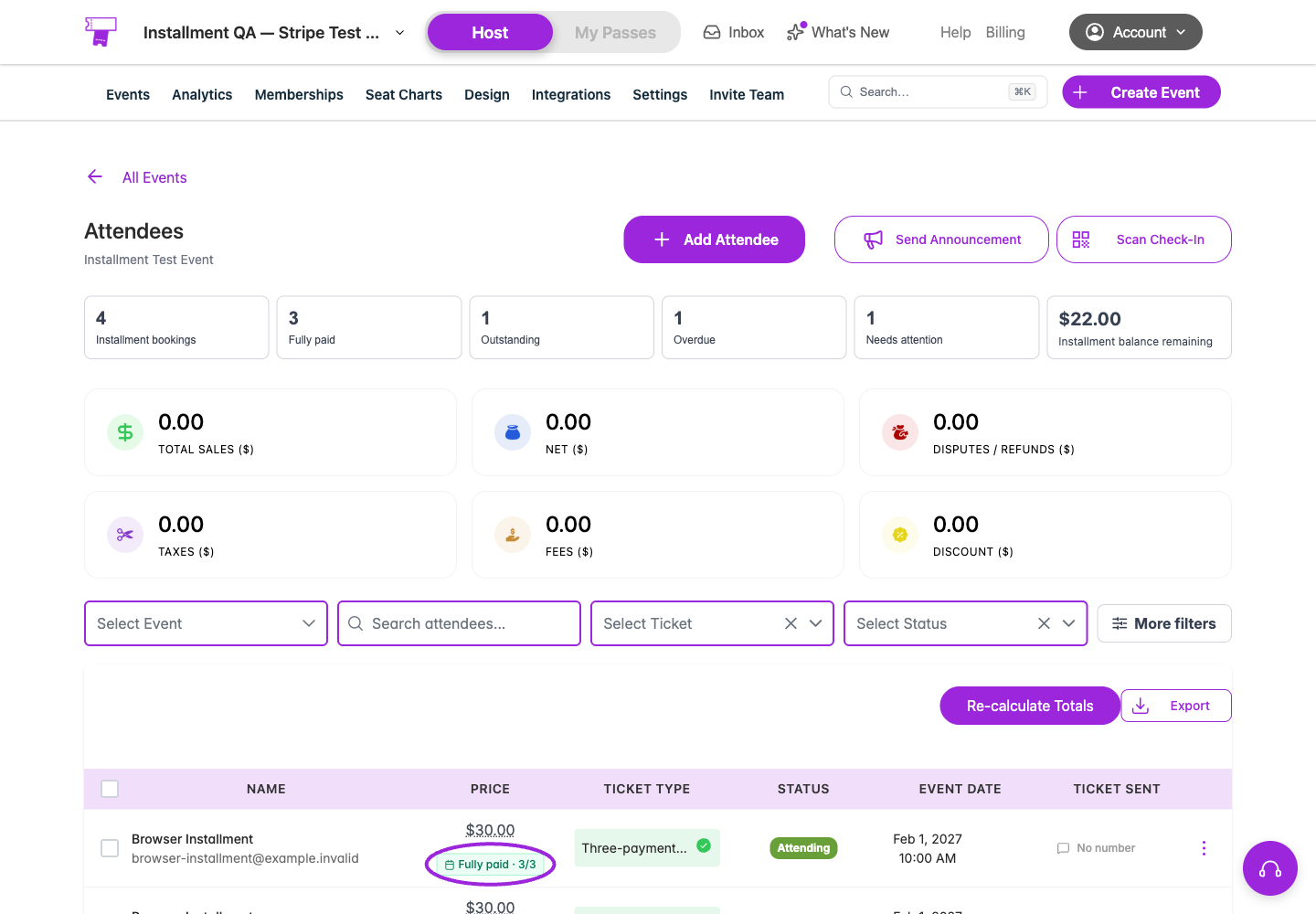Click the top Search box
The width and height of the screenshot is (1316, 914).
pyautogui.click(x=938, y=91)
